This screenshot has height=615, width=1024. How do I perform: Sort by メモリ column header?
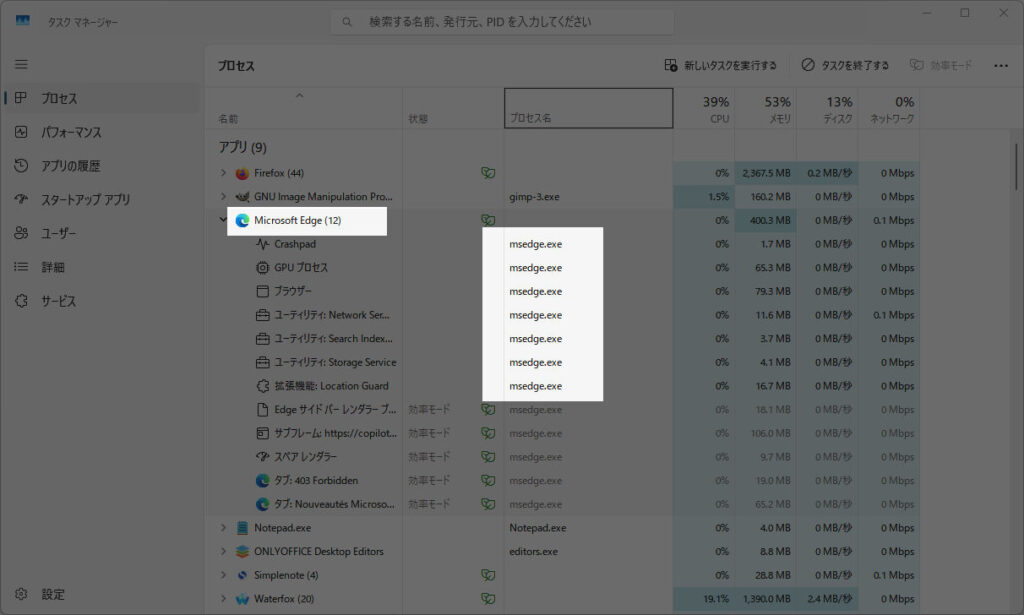[x=765, y=108]
